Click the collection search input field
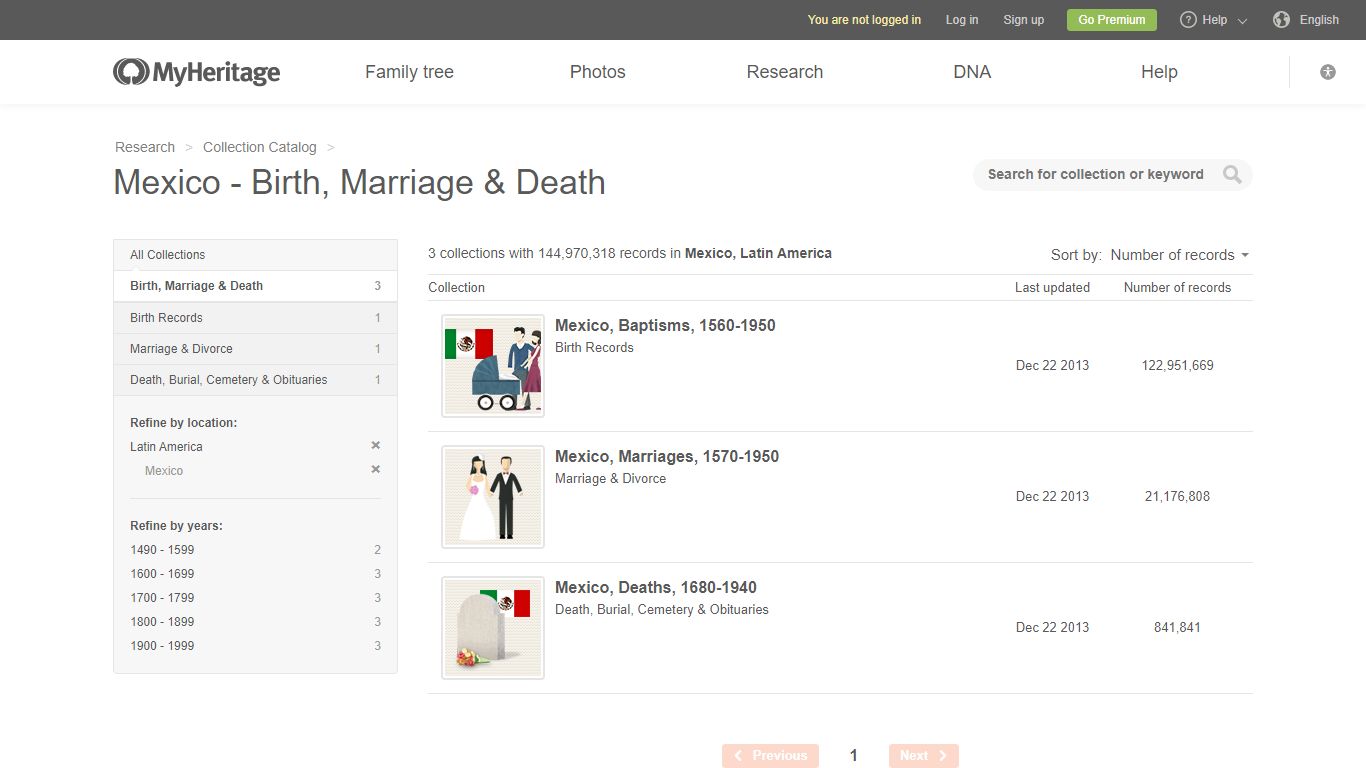 1097,175
